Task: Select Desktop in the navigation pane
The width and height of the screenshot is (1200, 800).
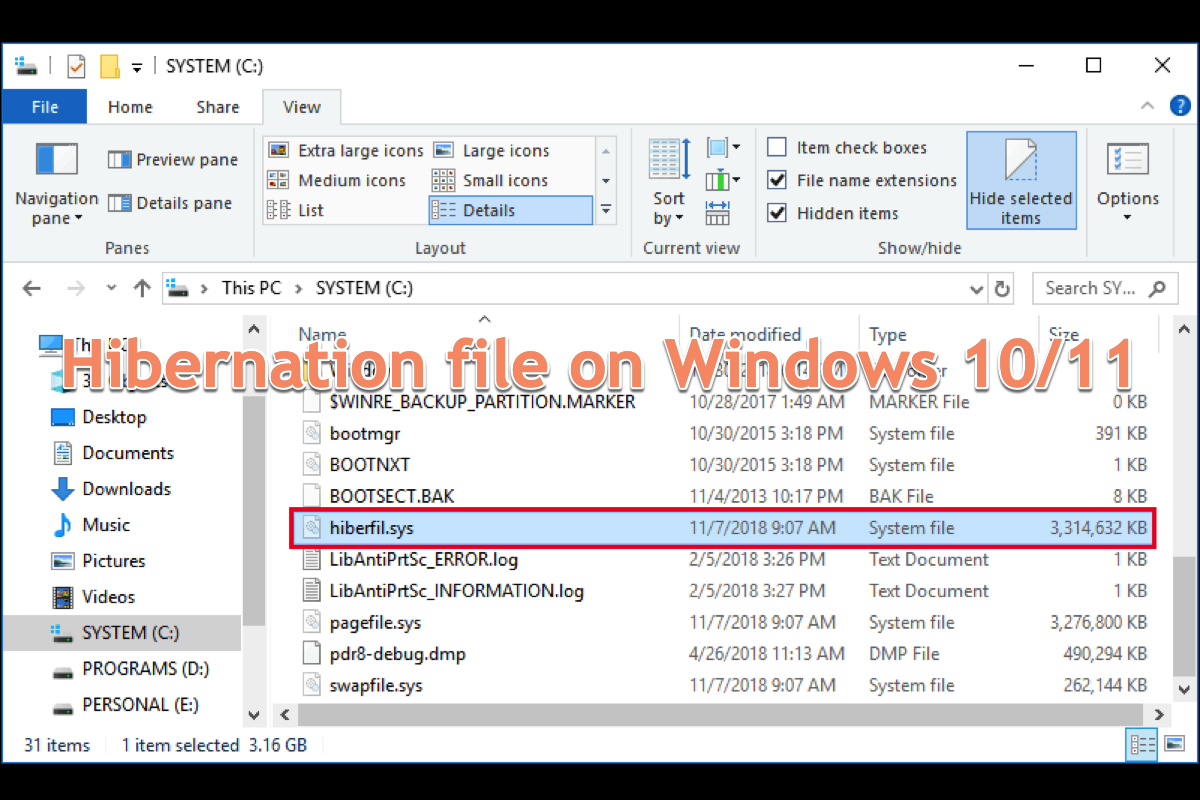Action: [x=114, y=417]
